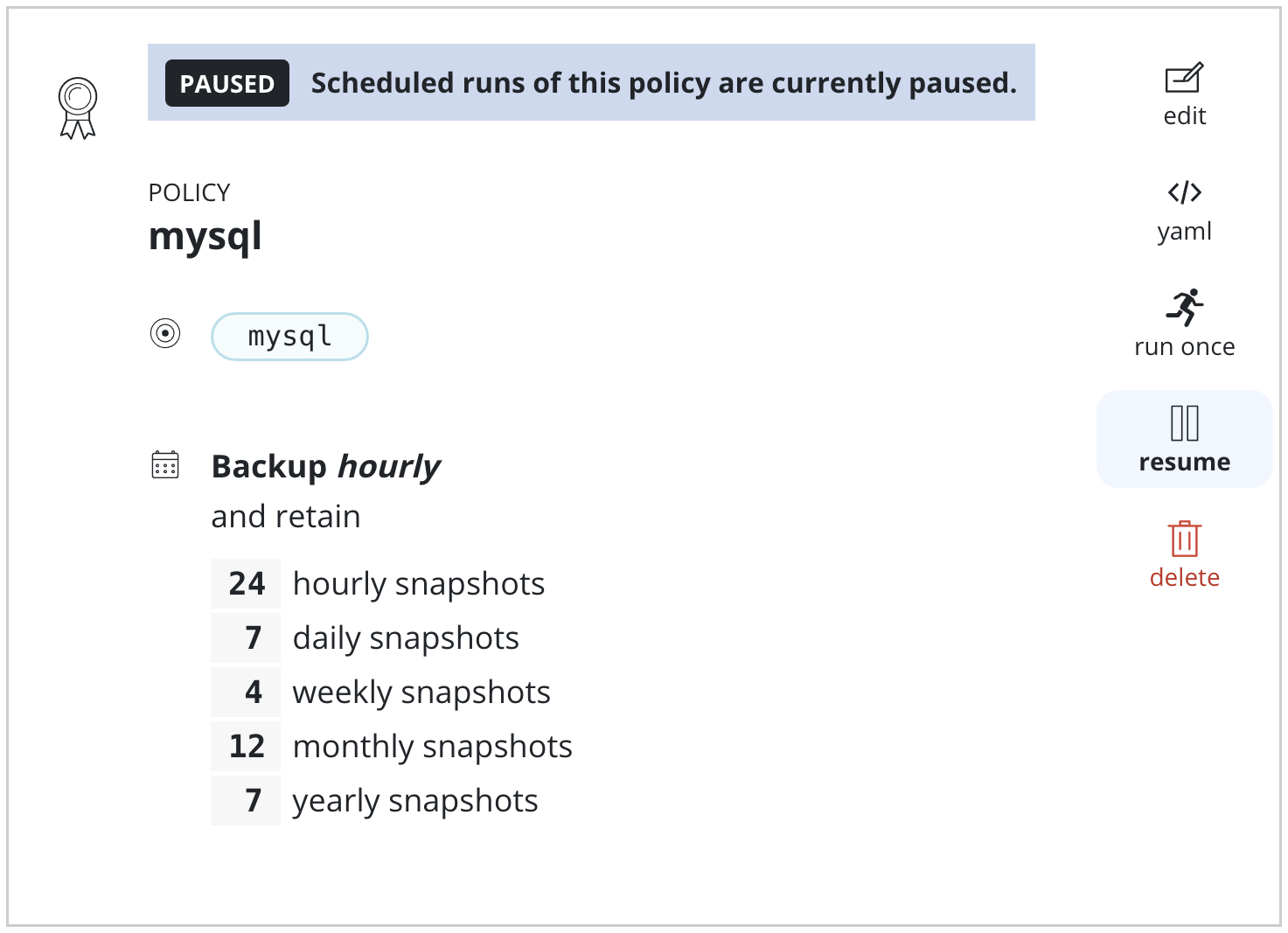The height and width of the screenshot is (933, 1288).
Task: Click the PAUSED status badge
Action: pos(227,83)
